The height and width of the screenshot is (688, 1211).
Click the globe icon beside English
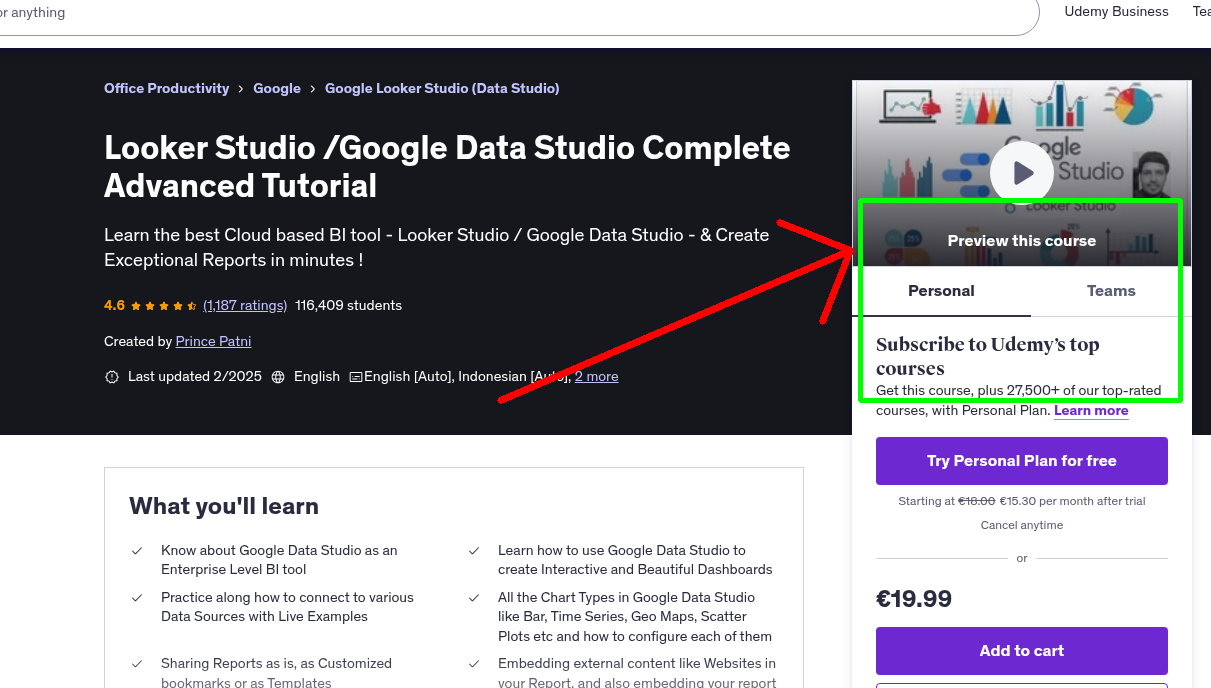click(x=276, y=377)
